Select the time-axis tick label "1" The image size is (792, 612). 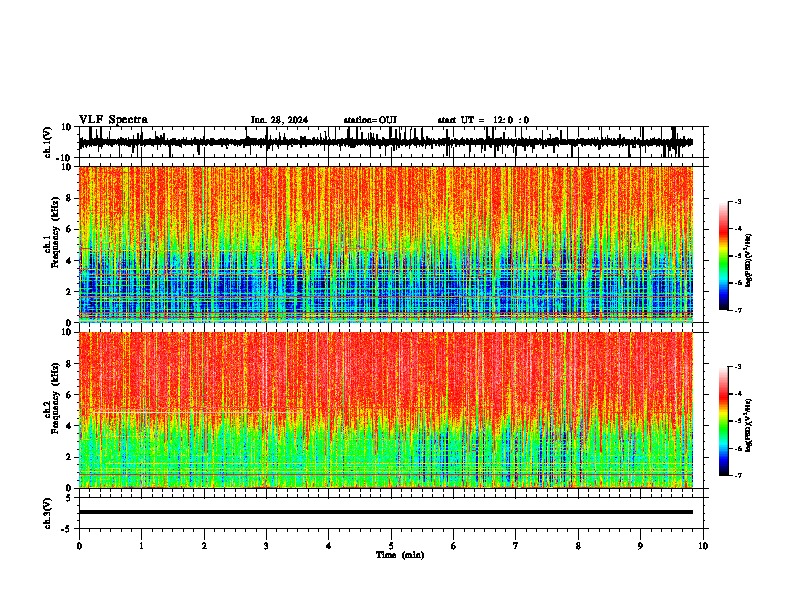pos(141,546)
